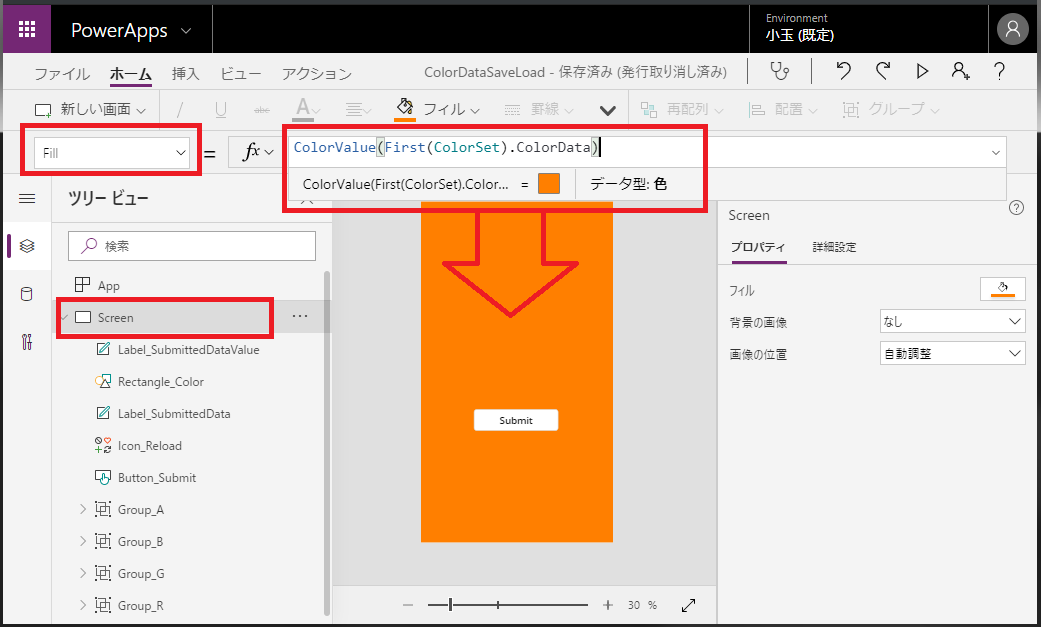
Task: Click the fx formula button
Action: tap(256, 152)
